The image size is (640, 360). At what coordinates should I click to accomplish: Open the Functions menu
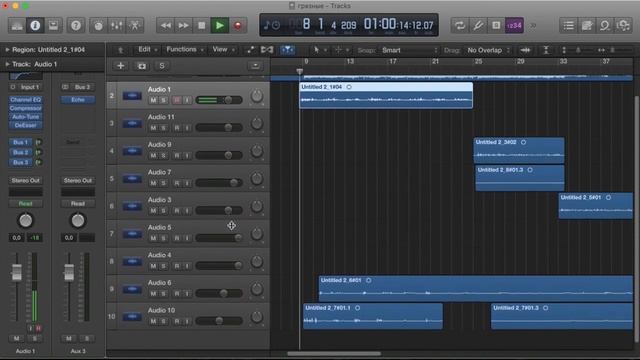pos(184,49)
